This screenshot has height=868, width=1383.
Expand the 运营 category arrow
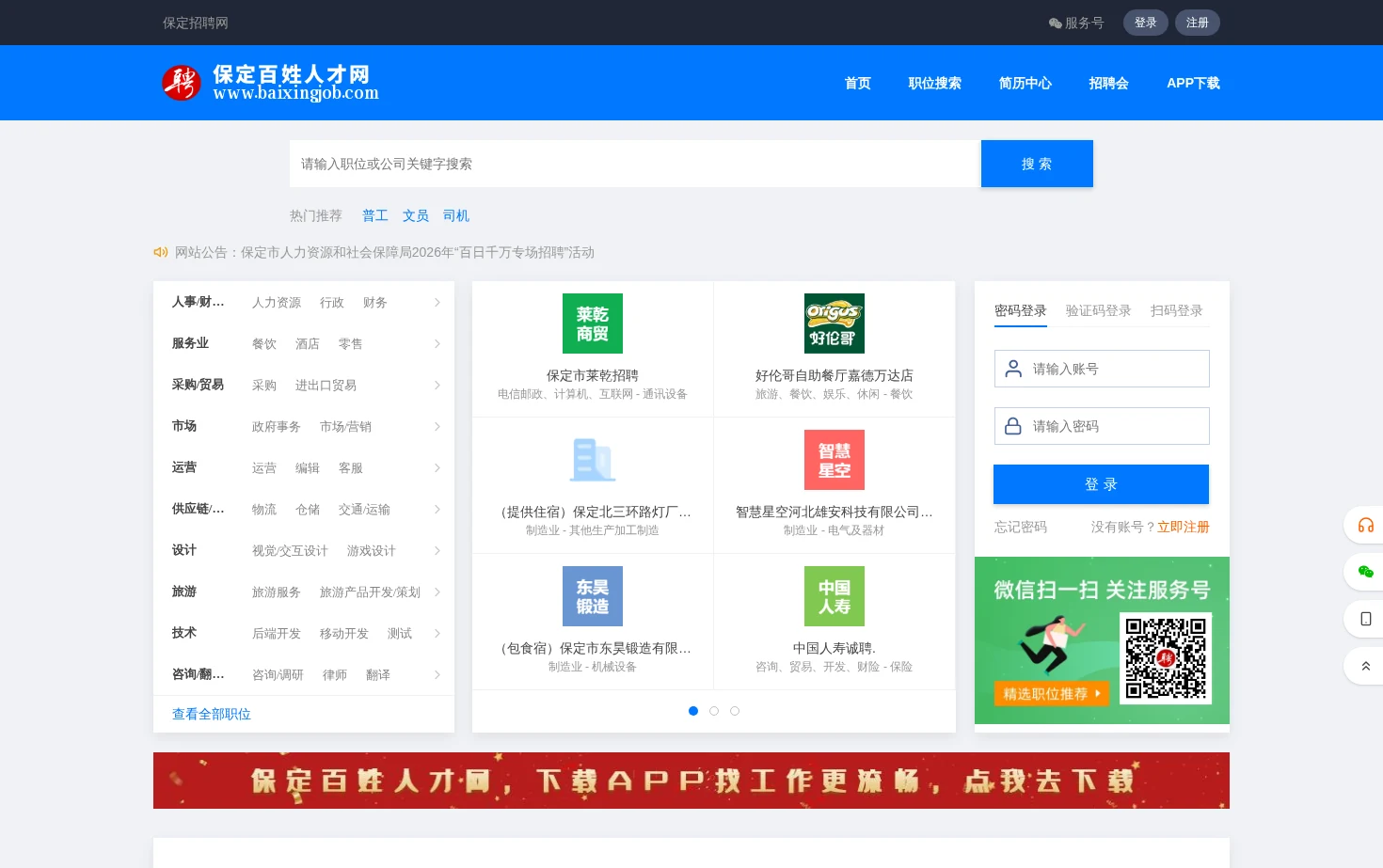(437, 467)
